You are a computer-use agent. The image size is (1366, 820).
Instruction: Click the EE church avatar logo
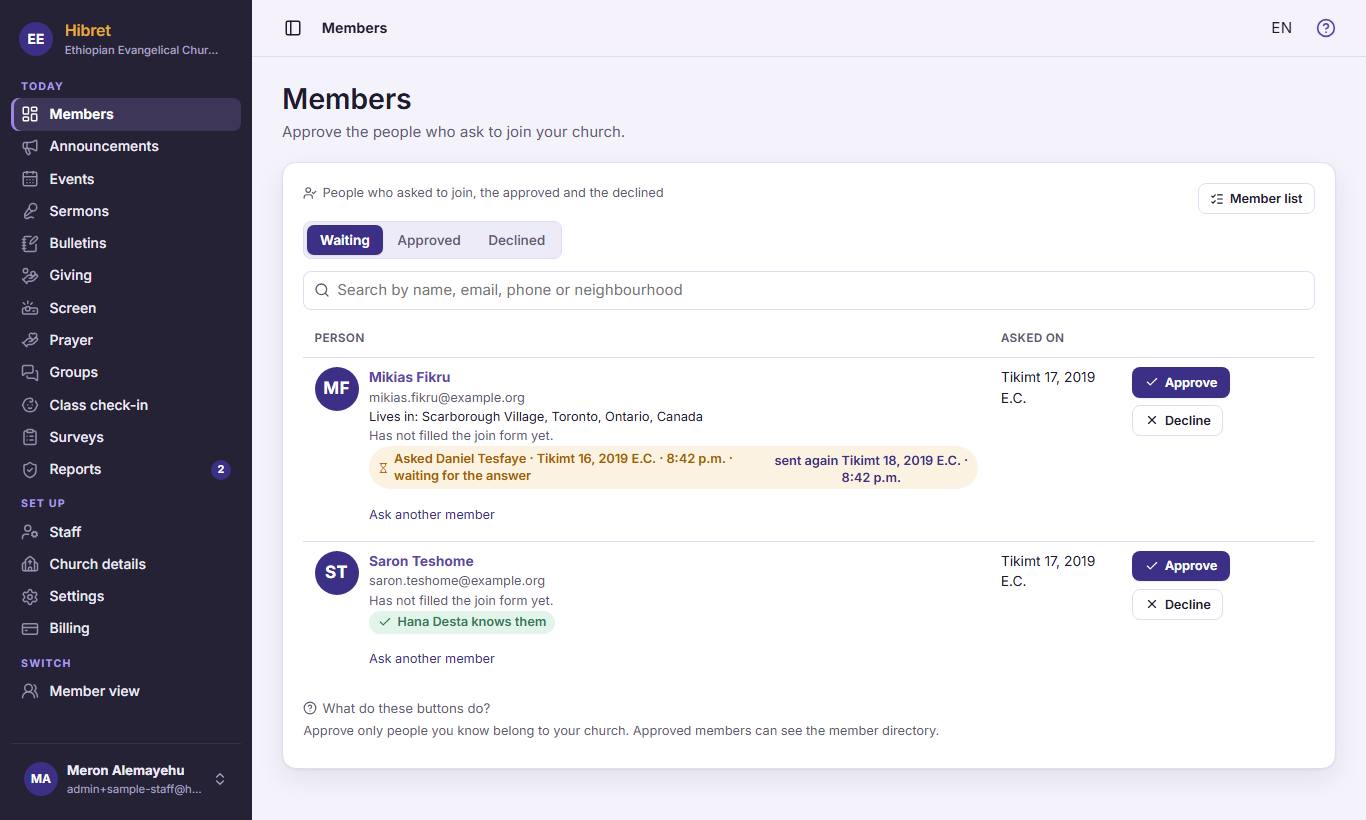tap(36, 39)
